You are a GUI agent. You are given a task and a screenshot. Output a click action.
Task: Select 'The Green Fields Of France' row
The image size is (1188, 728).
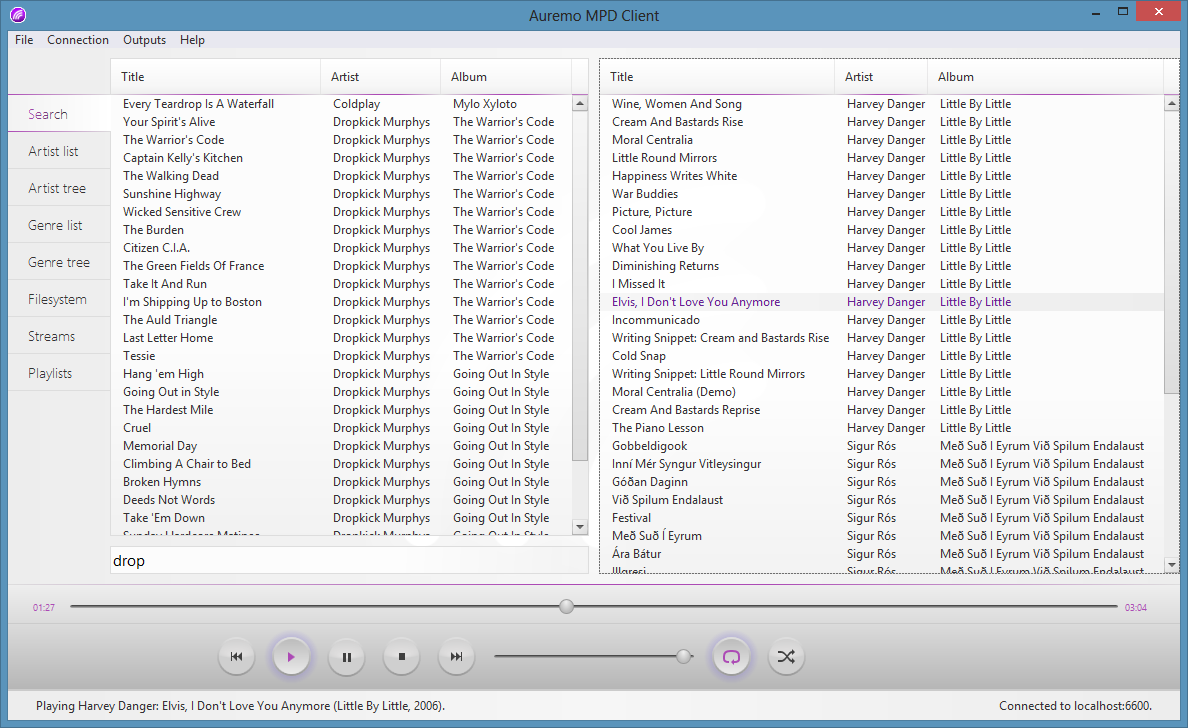[x=341, y=266]
